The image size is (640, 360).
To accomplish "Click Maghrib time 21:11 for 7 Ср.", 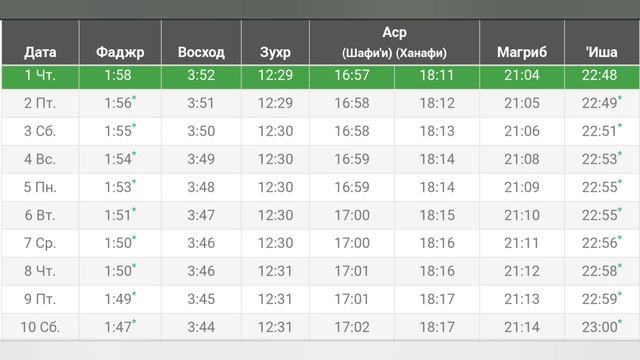I will pyautogui.click(x=522, y=243).
